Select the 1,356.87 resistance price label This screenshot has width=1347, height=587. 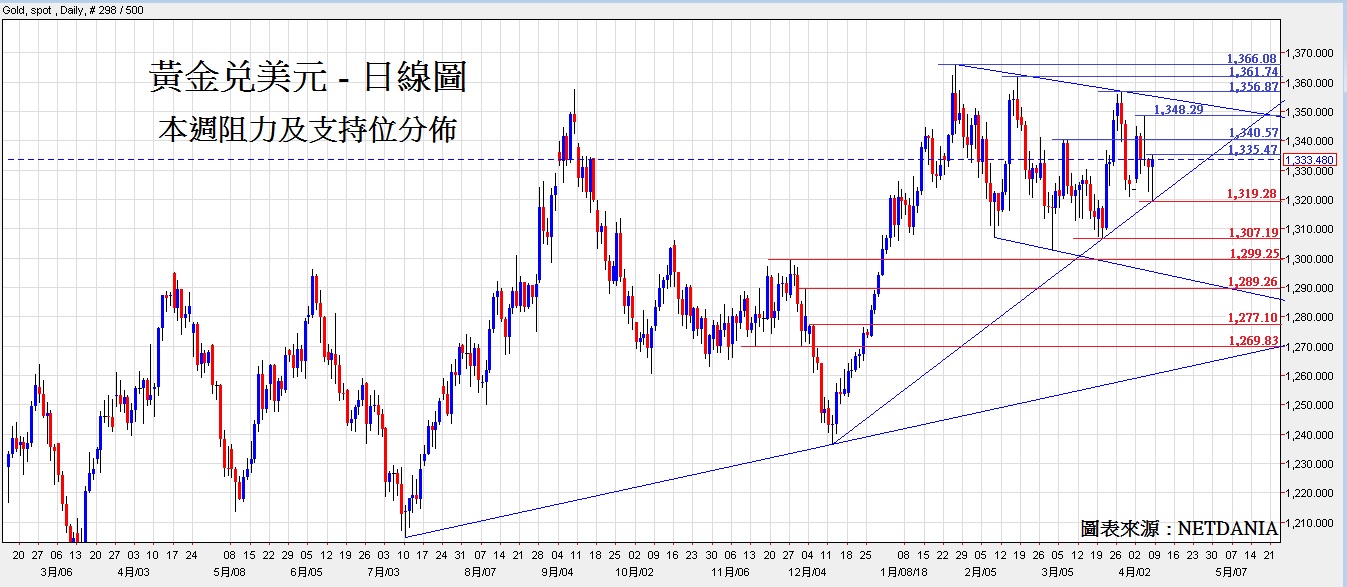(x=1252, y=87)
